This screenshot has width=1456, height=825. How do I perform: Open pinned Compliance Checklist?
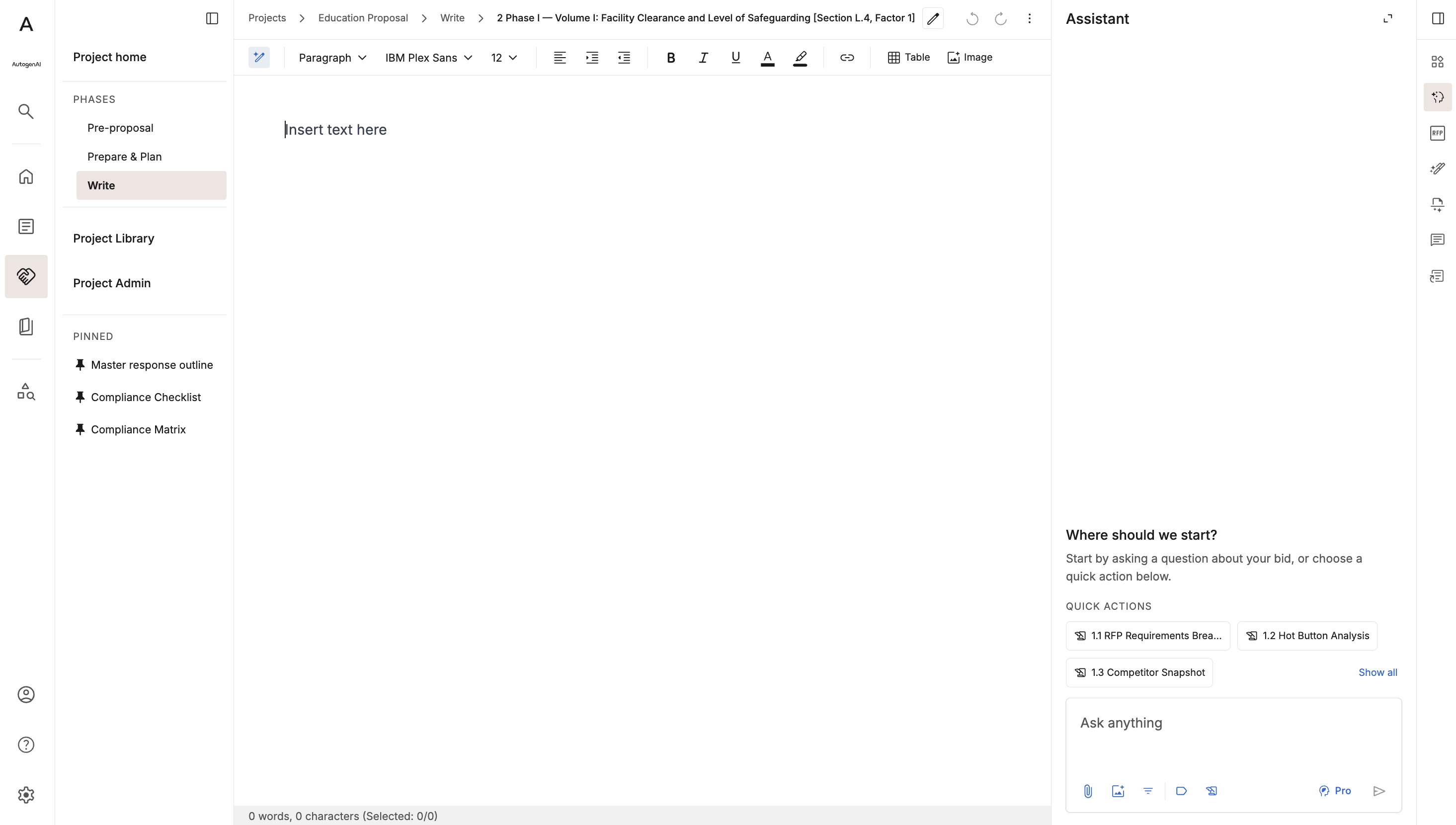pyautogui.click(x=138, y=397)
